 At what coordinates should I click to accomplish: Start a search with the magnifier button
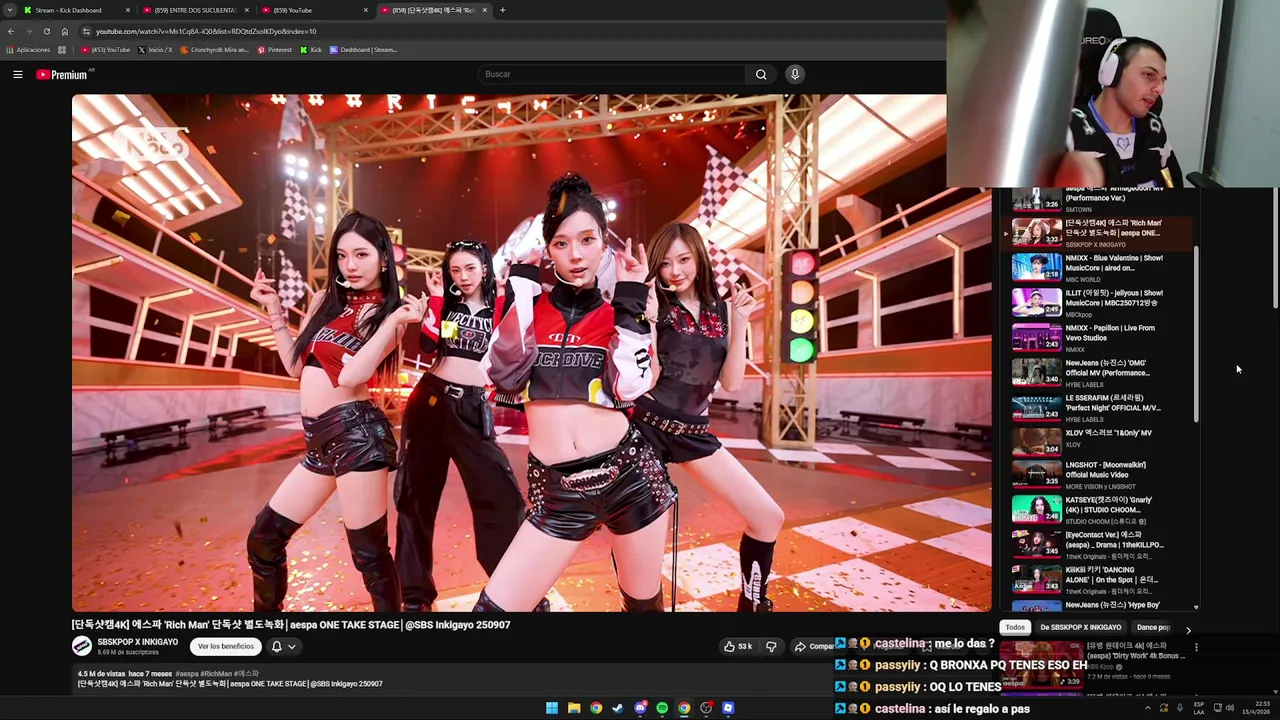[761, 74]
